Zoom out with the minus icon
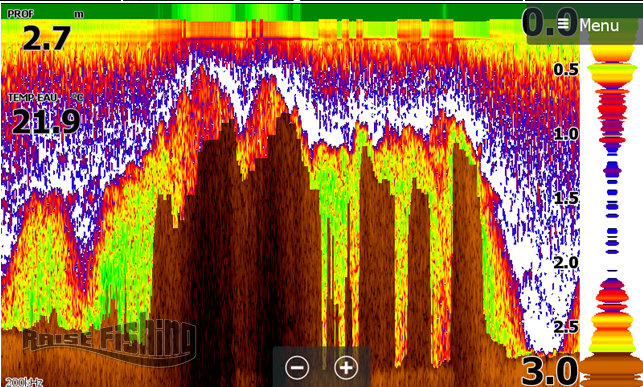This screenshot has height=387, width=643. click(297, 368)
